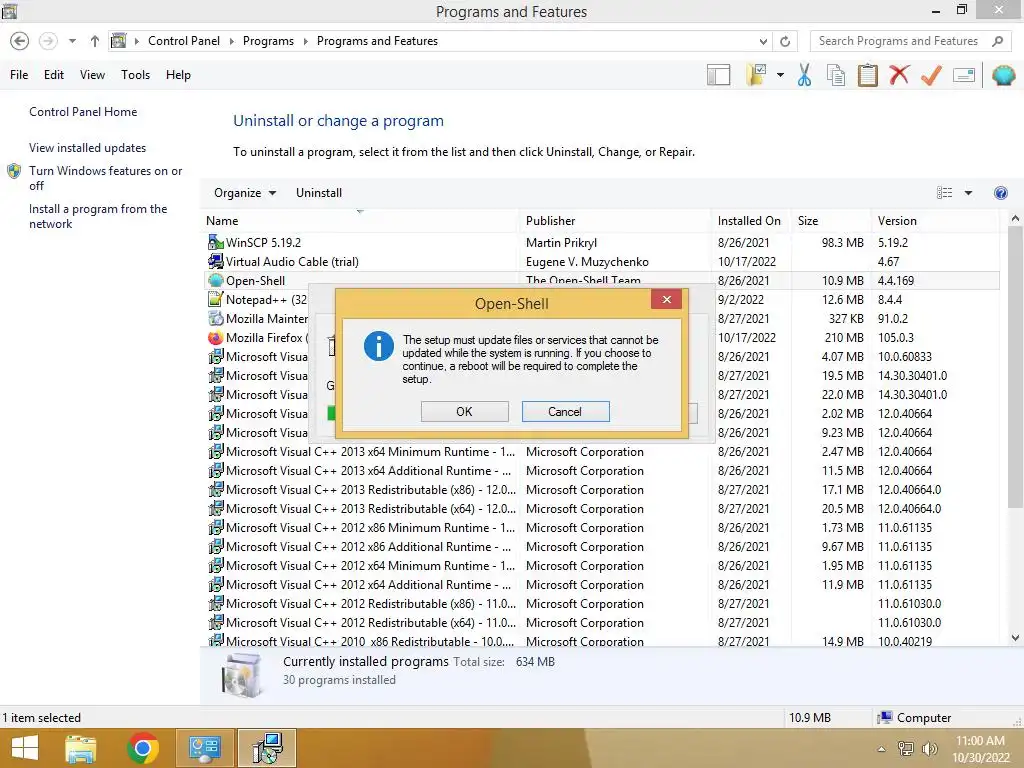Open Control Panel Home link
The height and width of the screenshot is (768, 1024).
click(x=83, y=112)
